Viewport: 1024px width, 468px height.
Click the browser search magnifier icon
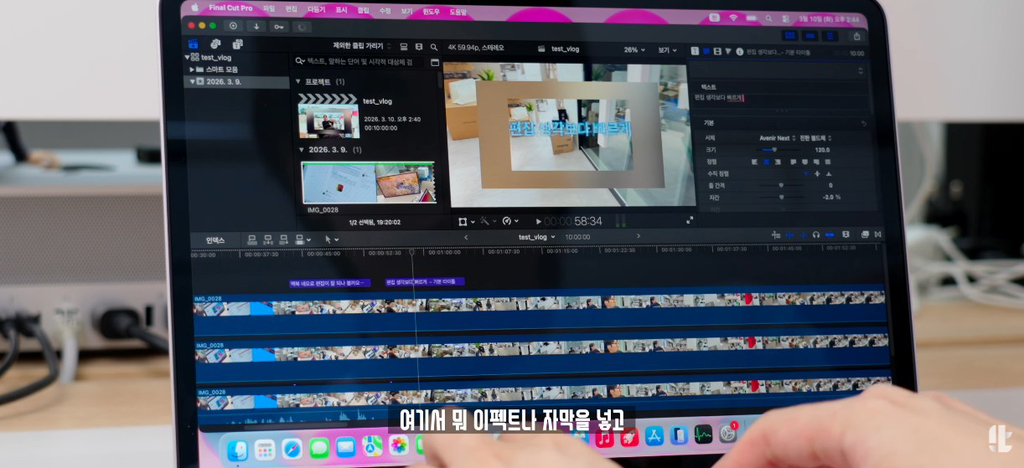[x=434, y=47]
